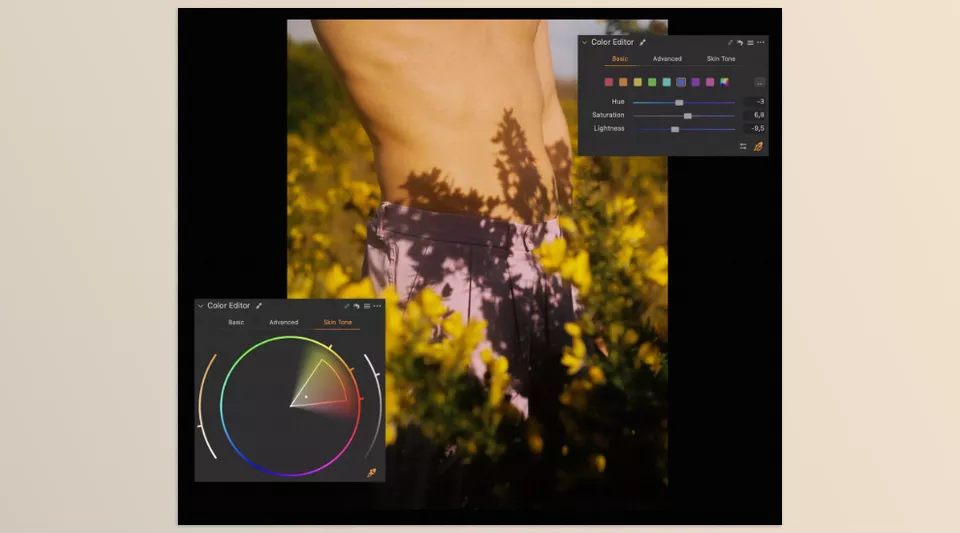Screen dimensions: 960x533
Task: Reset adjustments with undo arrow in upper Color Editor
Action: point(740,43)
